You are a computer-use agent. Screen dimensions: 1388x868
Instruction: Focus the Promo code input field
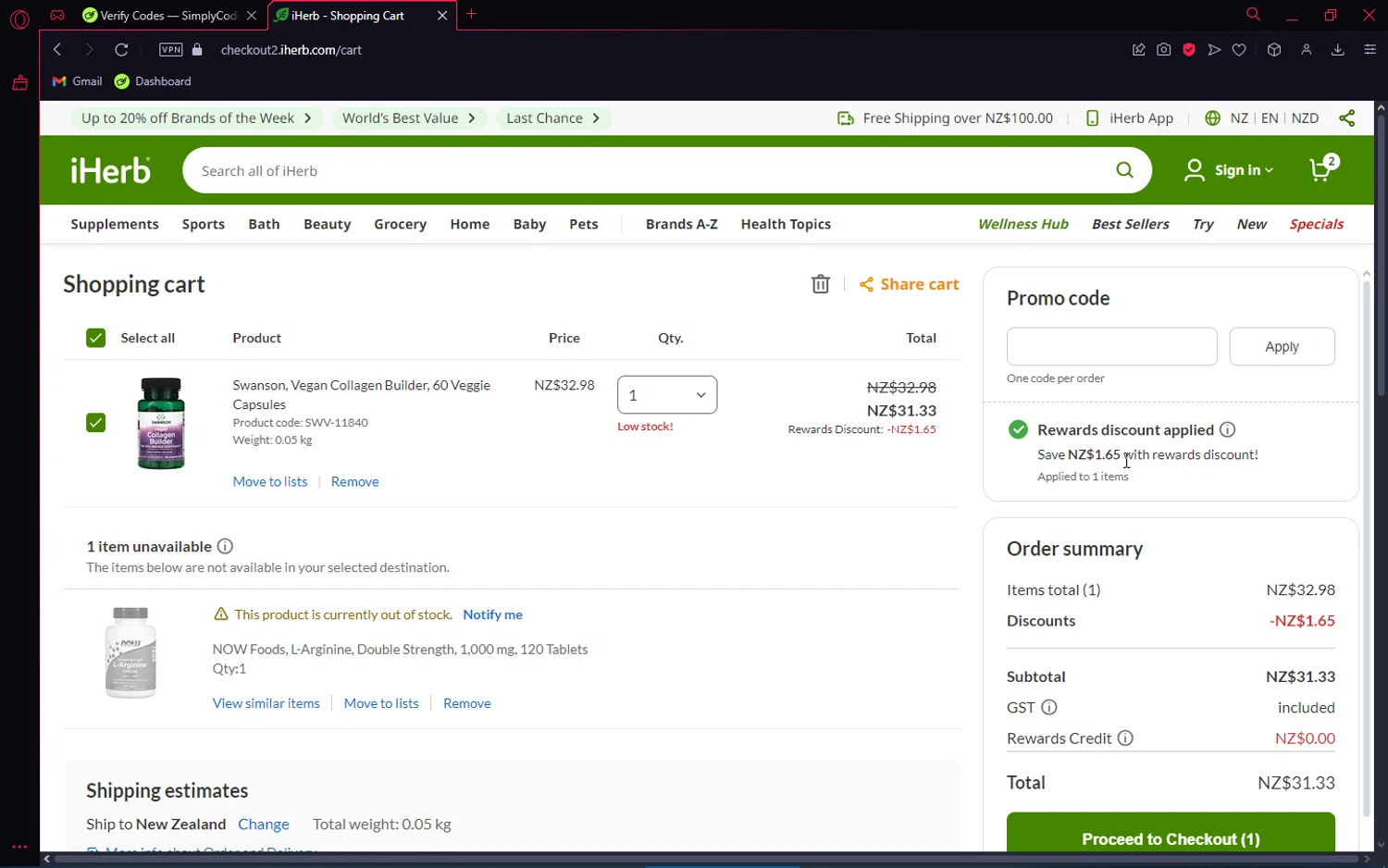click(1111, 346)
